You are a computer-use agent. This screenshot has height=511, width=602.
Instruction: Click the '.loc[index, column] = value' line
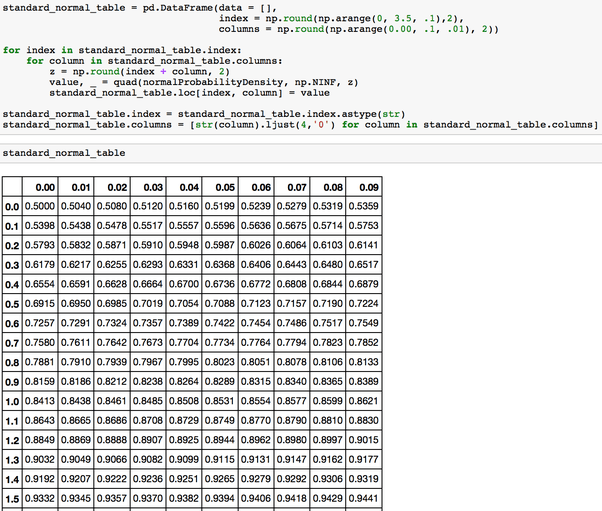coord(189,93)
